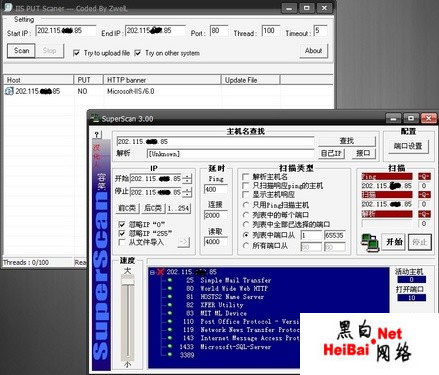Image resolution: width=439 pixels, height=375 pixels.
Task: Click the 连接 delay field showing 2000
Action: [216, 215]
